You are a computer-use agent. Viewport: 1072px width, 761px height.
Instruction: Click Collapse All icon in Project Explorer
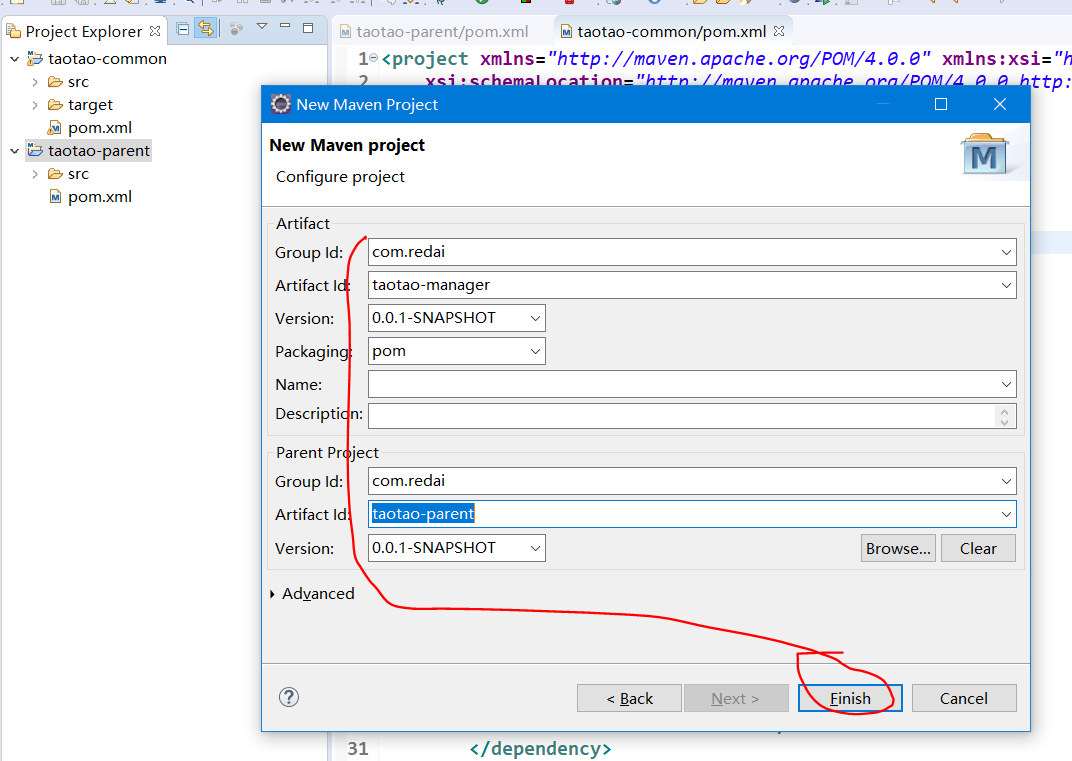click(183, 29)
